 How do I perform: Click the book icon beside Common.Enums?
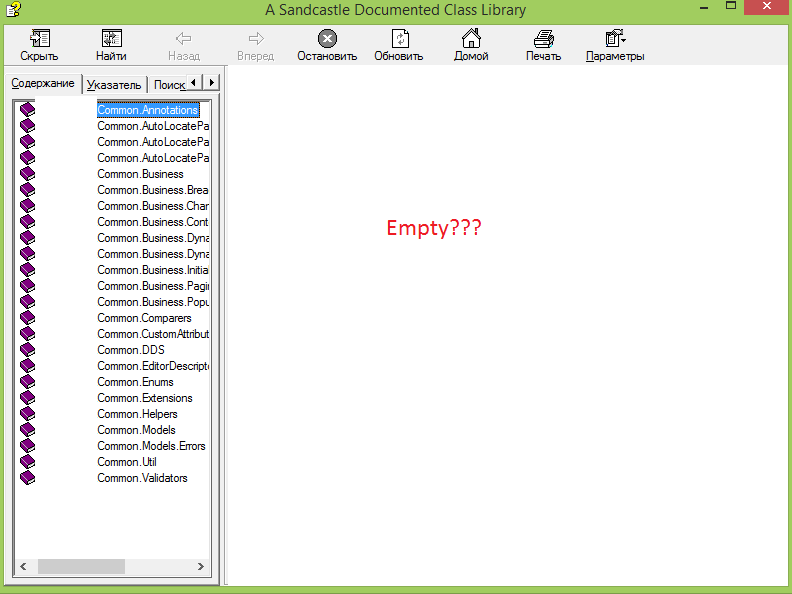(x=27, y=382)
